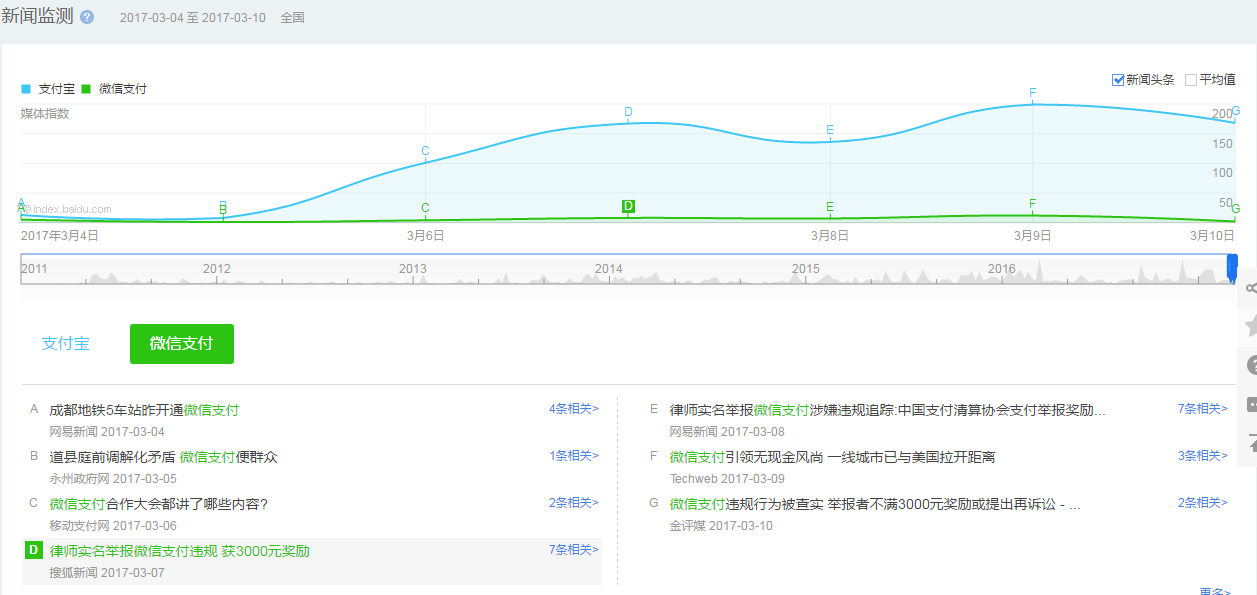Image resolution: width=1257 pixels, height=595 pixels.
Task: Uncheck the 新闻头条 checkbox
Action: 1118,80
